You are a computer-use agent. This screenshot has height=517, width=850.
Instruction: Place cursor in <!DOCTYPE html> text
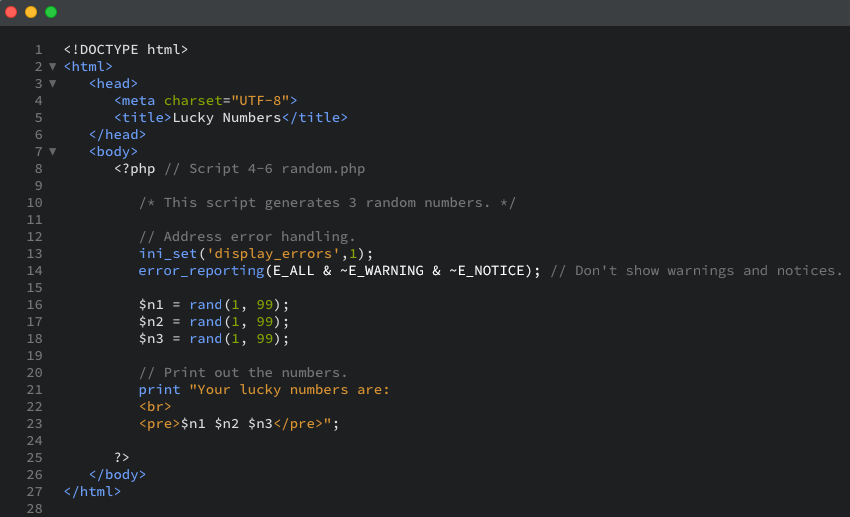(126, 49)
